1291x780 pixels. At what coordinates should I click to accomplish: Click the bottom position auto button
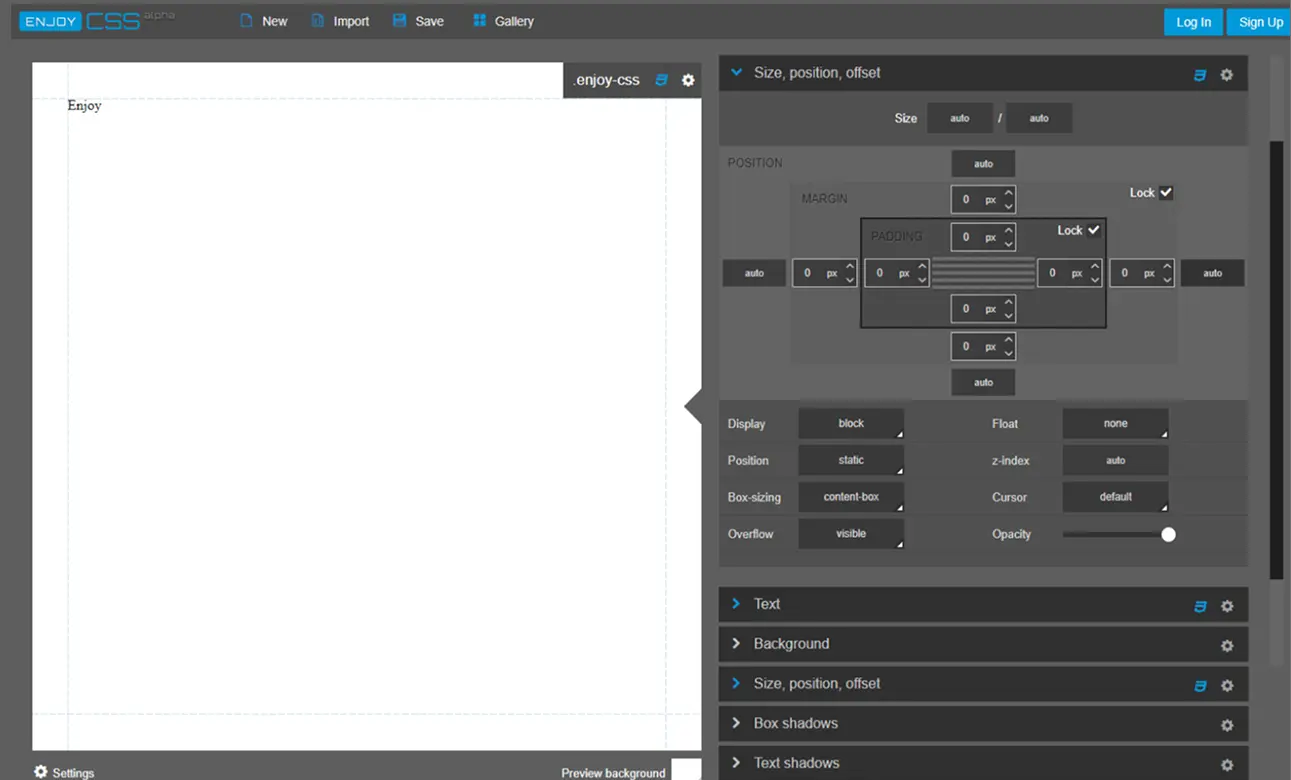point(983,382)
